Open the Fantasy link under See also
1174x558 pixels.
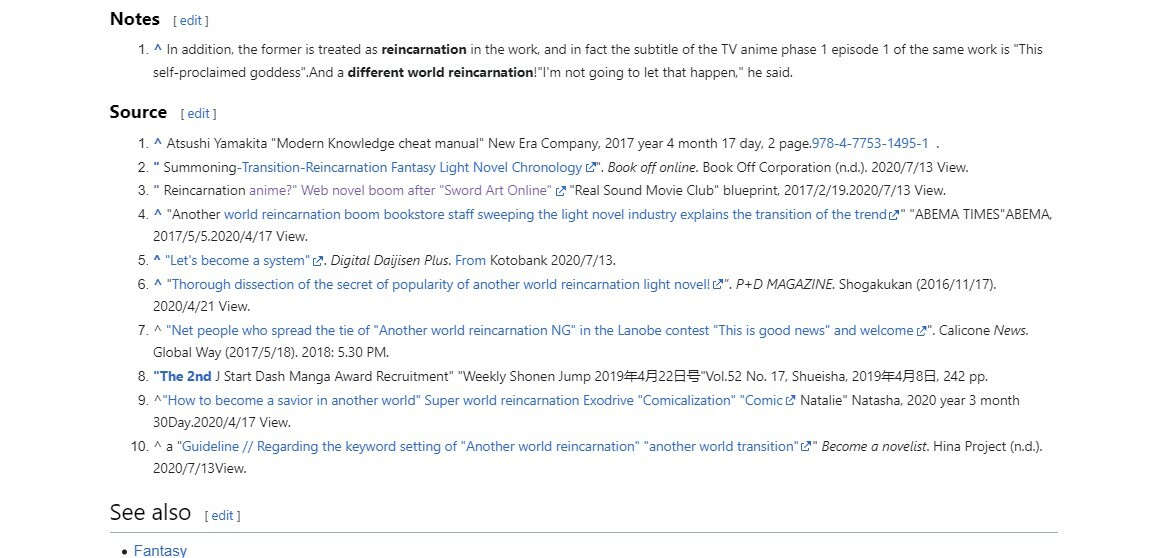(160, 551)
